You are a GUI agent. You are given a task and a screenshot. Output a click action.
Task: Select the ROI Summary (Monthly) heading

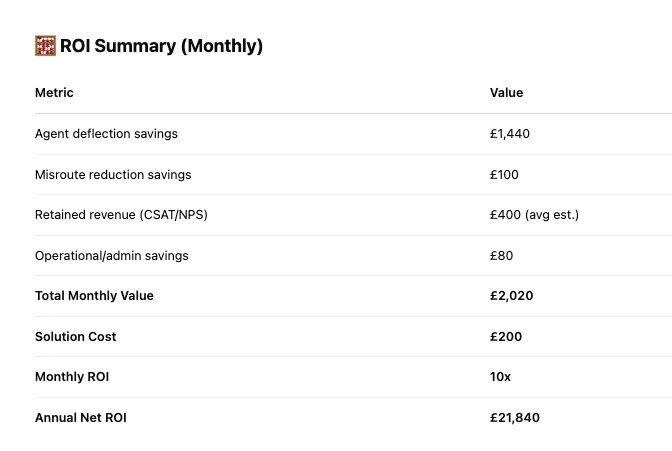tap(161, 46)
